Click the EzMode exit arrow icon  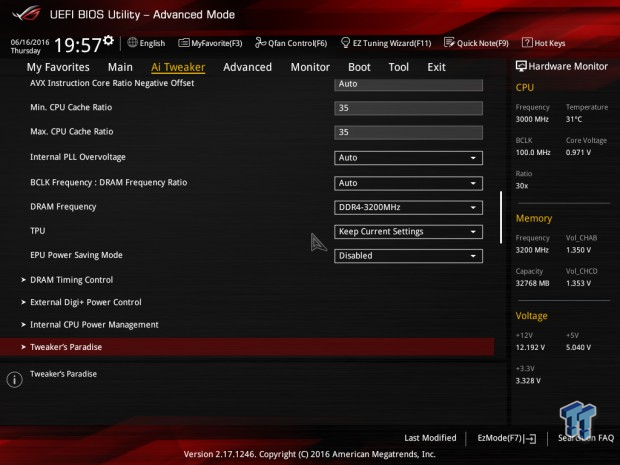tap(530, 438)
